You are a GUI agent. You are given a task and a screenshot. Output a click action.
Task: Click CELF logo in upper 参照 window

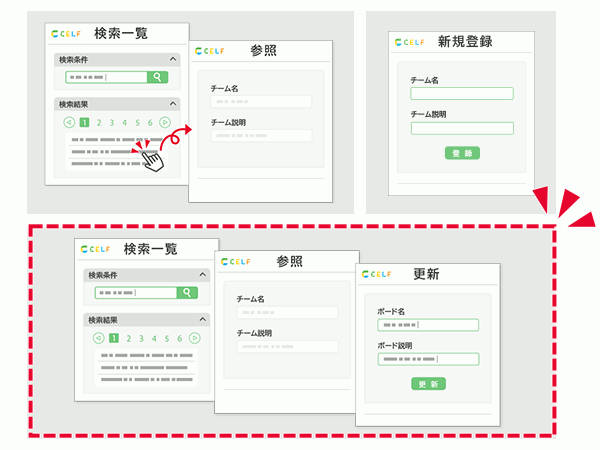[209, 51]
